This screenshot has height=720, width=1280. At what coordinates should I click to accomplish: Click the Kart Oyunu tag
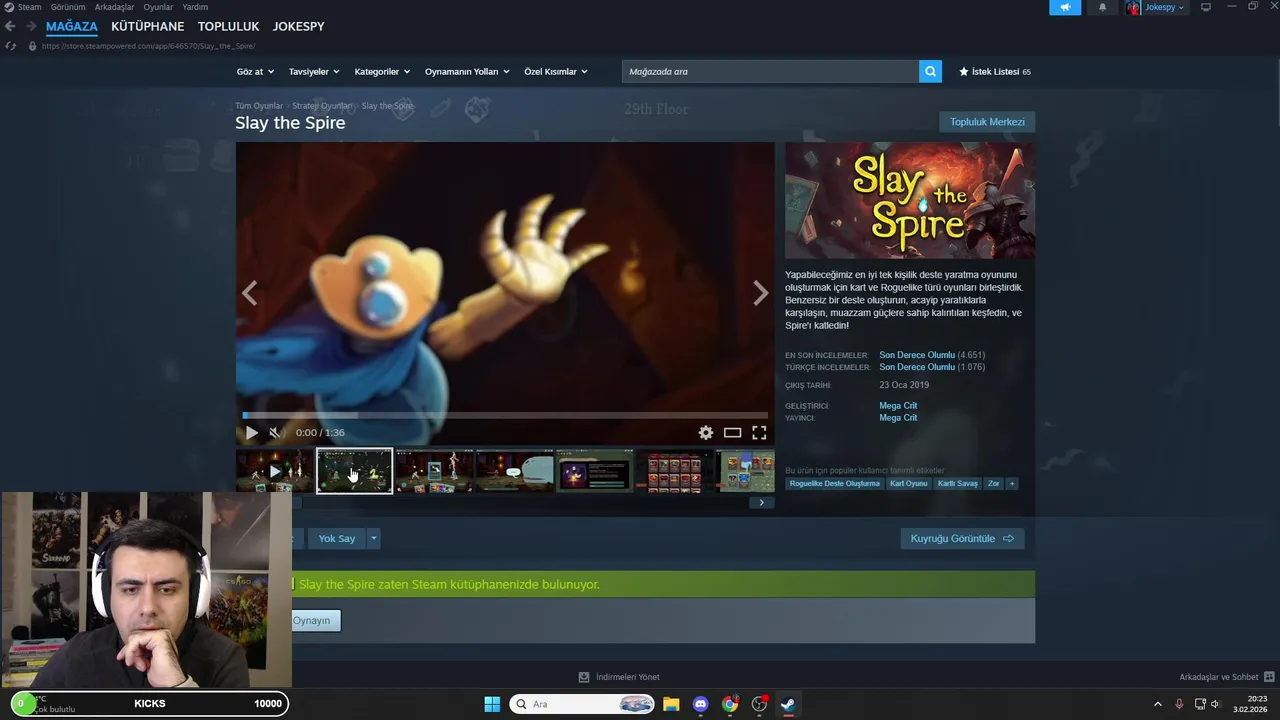click(909, 483)
